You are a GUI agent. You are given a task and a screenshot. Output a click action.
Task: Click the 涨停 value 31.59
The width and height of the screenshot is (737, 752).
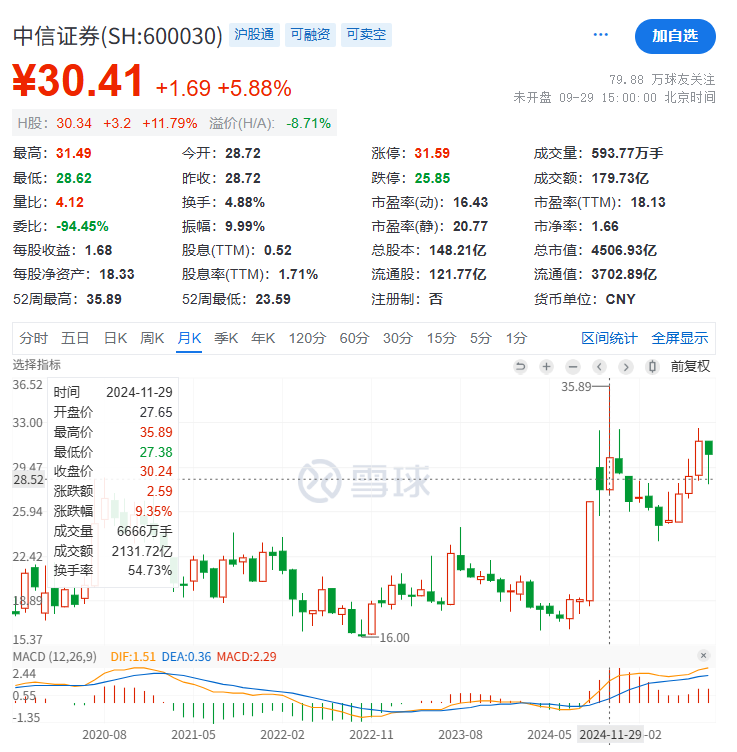pyautogui.click(x=432, y=153)
